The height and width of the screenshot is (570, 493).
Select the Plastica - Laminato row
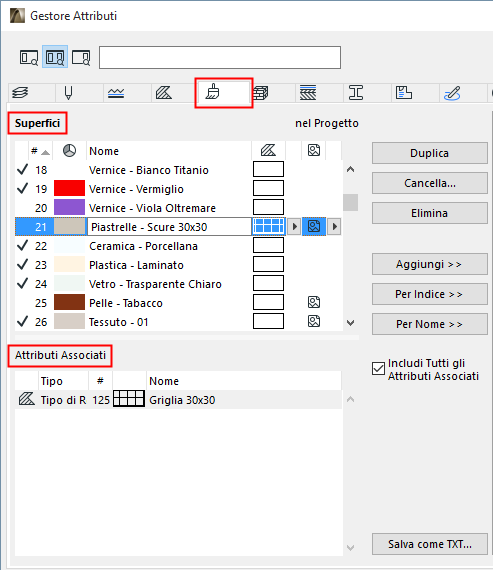click(179, 265)
